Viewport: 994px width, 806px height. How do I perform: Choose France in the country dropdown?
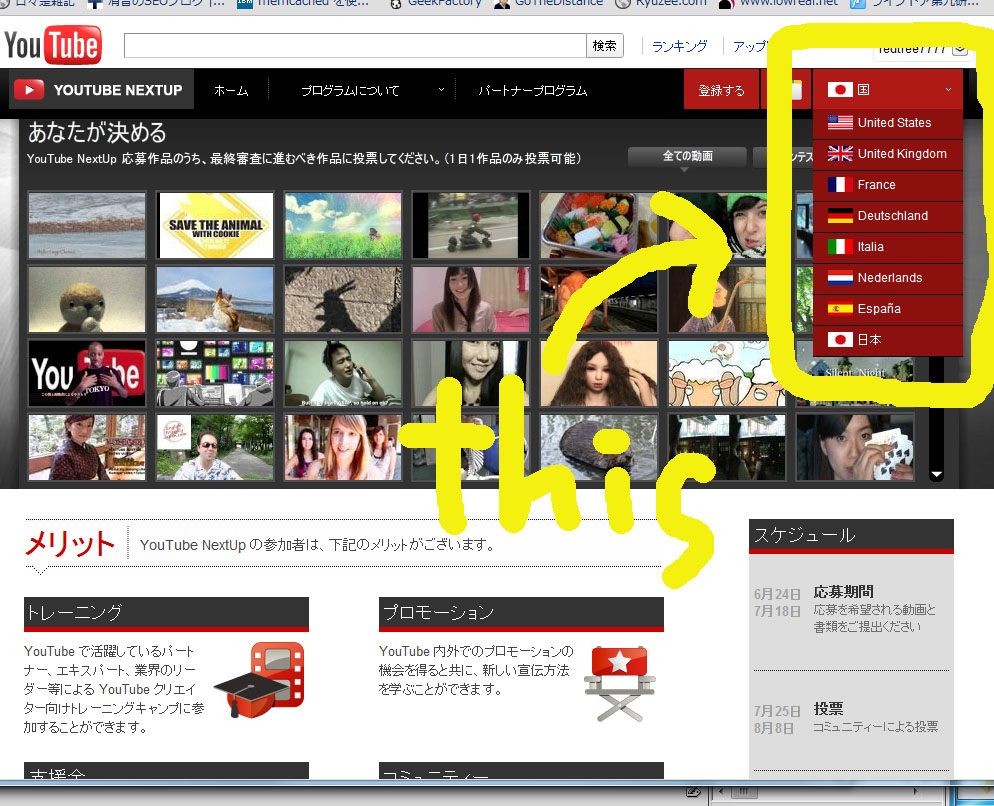click(x=888, y=185)
